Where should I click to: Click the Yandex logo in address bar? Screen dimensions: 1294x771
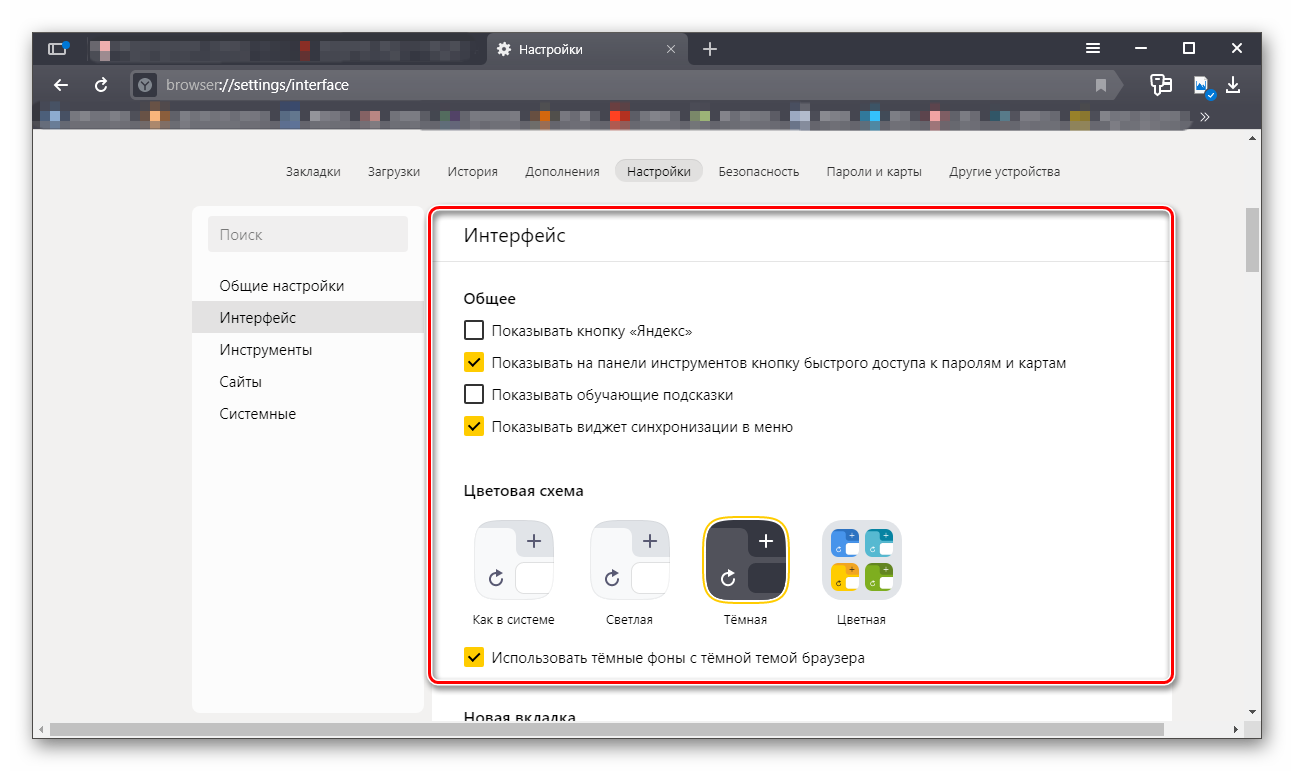point(146,86)
